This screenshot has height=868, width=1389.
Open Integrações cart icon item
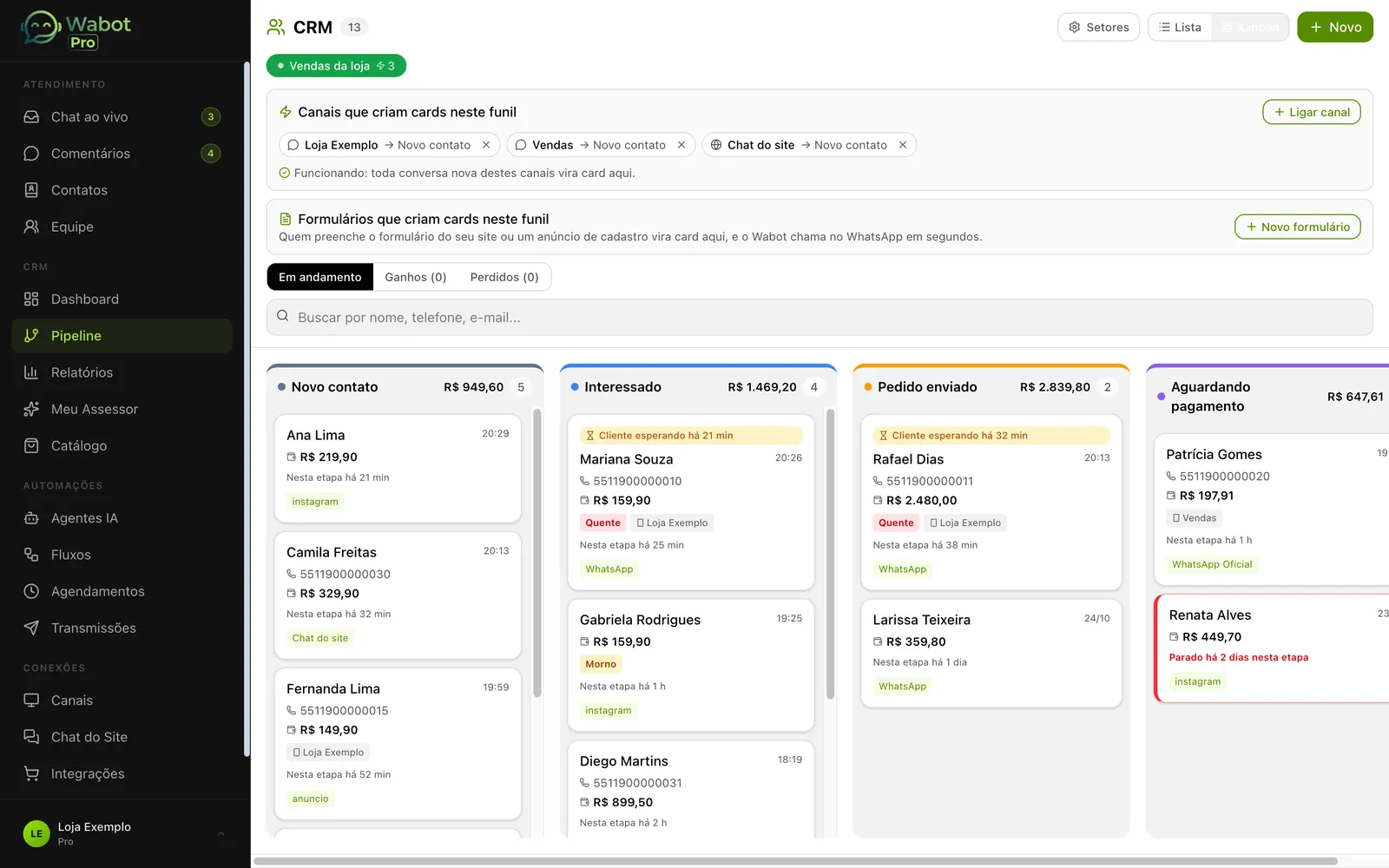[x=122, y=773]
